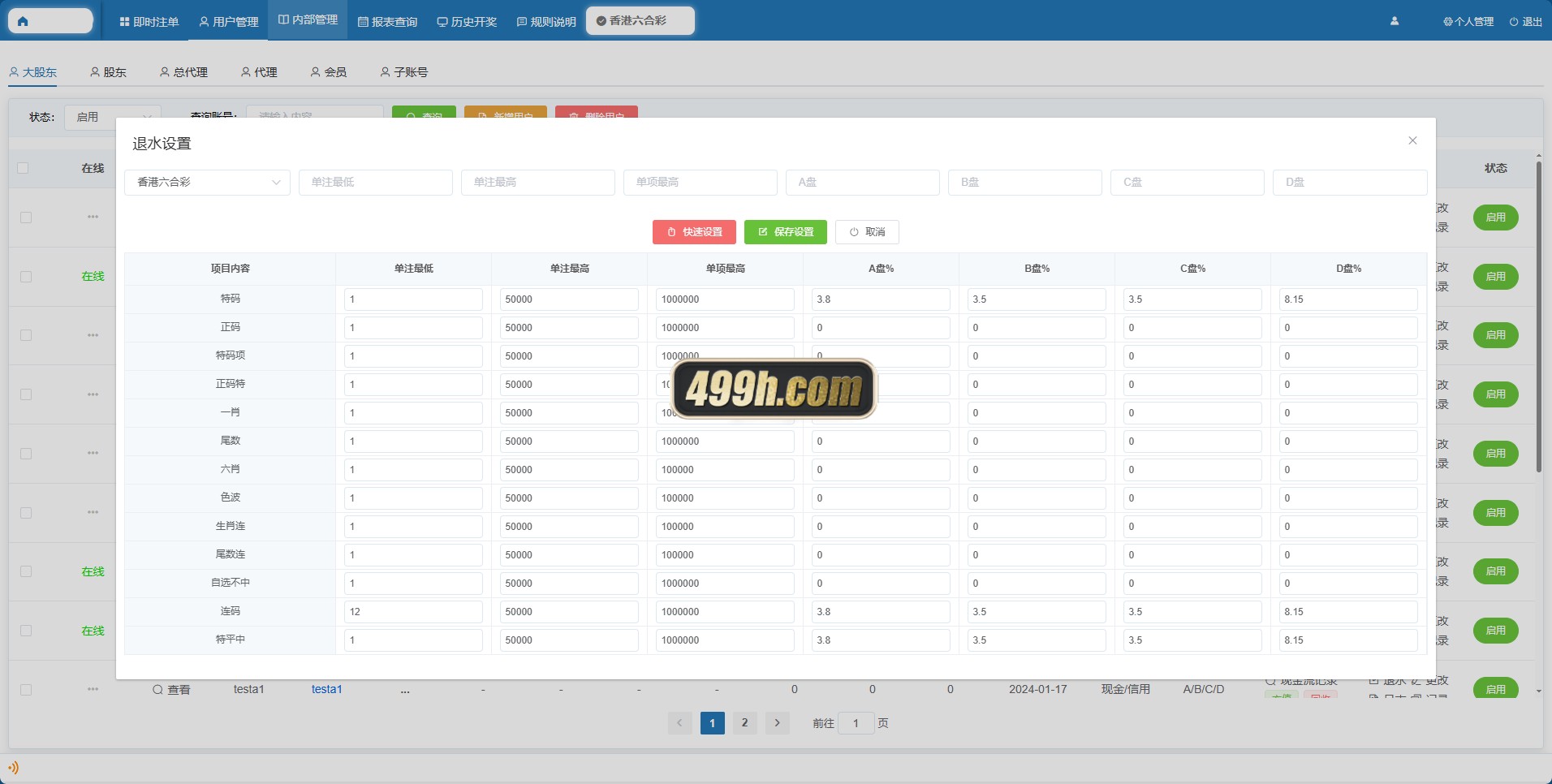The width and height of the screenshot is (1552, 784).
Task: Click the 单项最高 quick-set input
Action: 701,183
